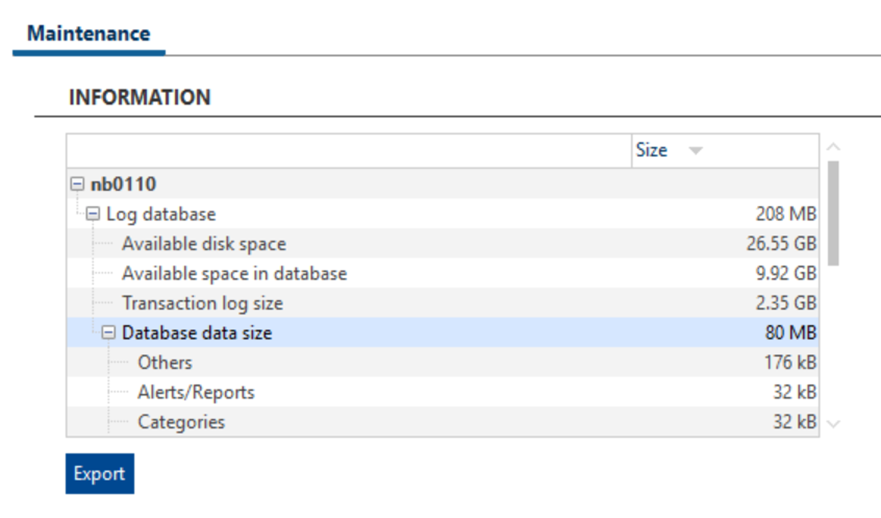
Task: Click the scrollbar up arrow
Action: [833, 147]
